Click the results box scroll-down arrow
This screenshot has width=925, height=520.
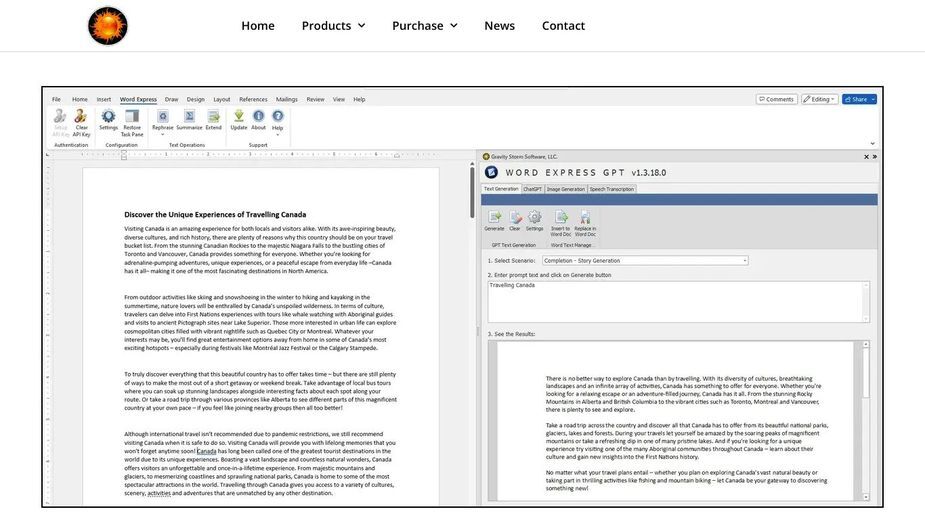[x=866, y=497]
